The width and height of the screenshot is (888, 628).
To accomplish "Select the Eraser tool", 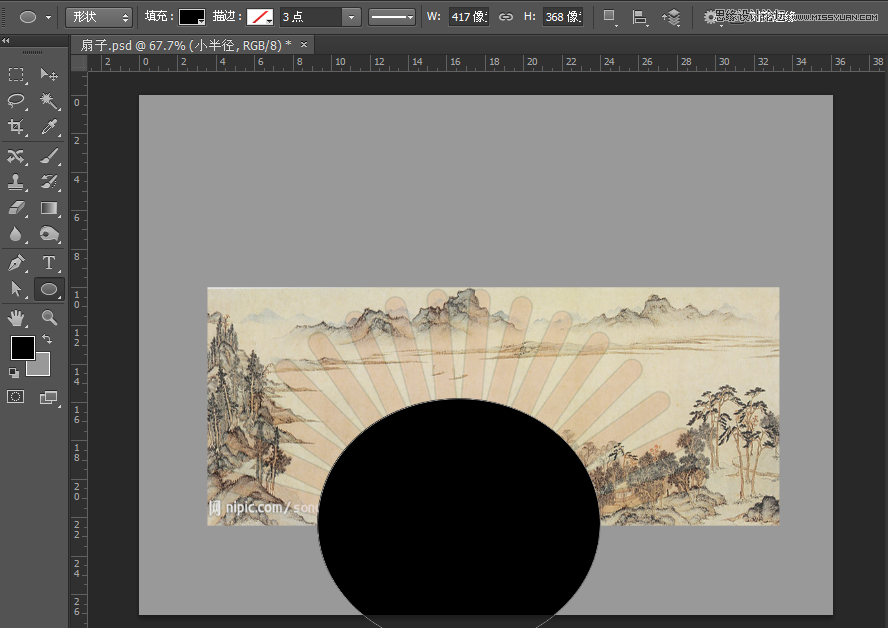I will [15, 208].
